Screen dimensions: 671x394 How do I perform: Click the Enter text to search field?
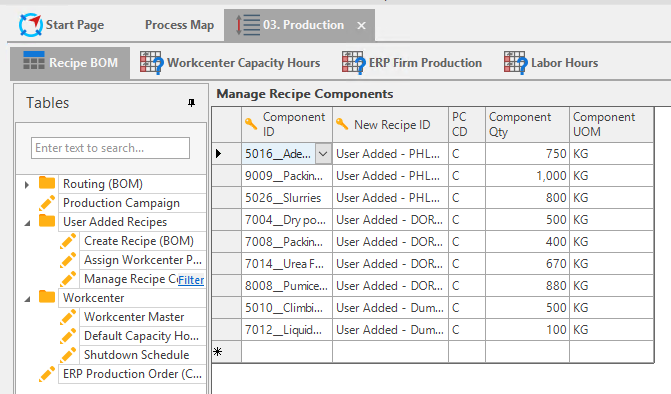(x=110, y=148)
